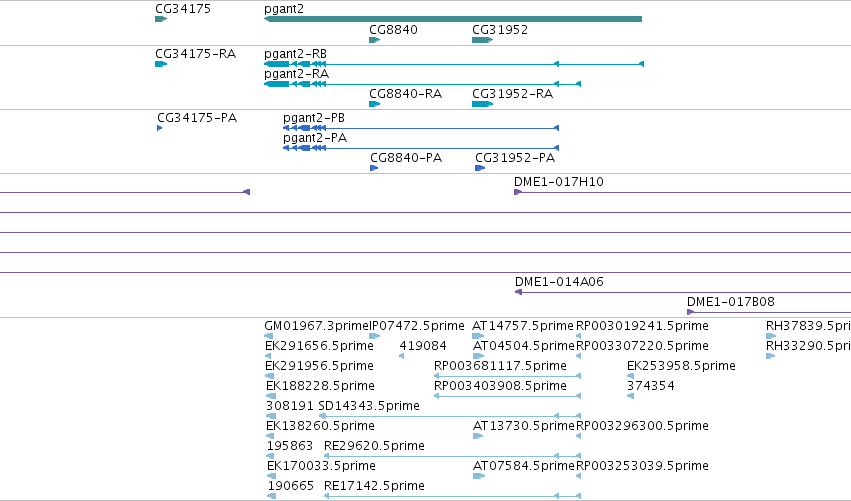Click the CG31952-RA transcript
This screenshot has height=501, width=851.
point(482,104)
